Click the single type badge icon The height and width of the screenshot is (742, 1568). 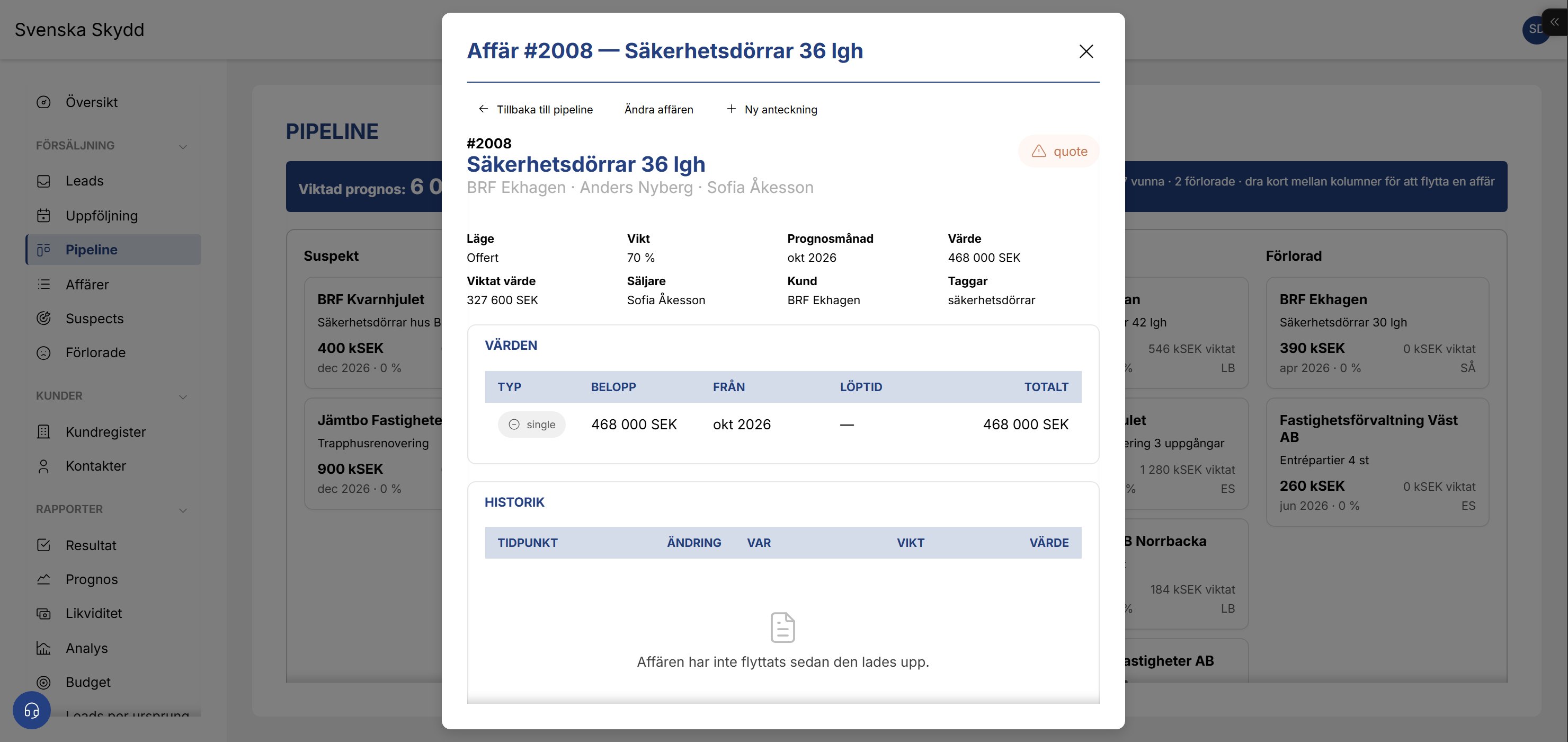point(514,425)
